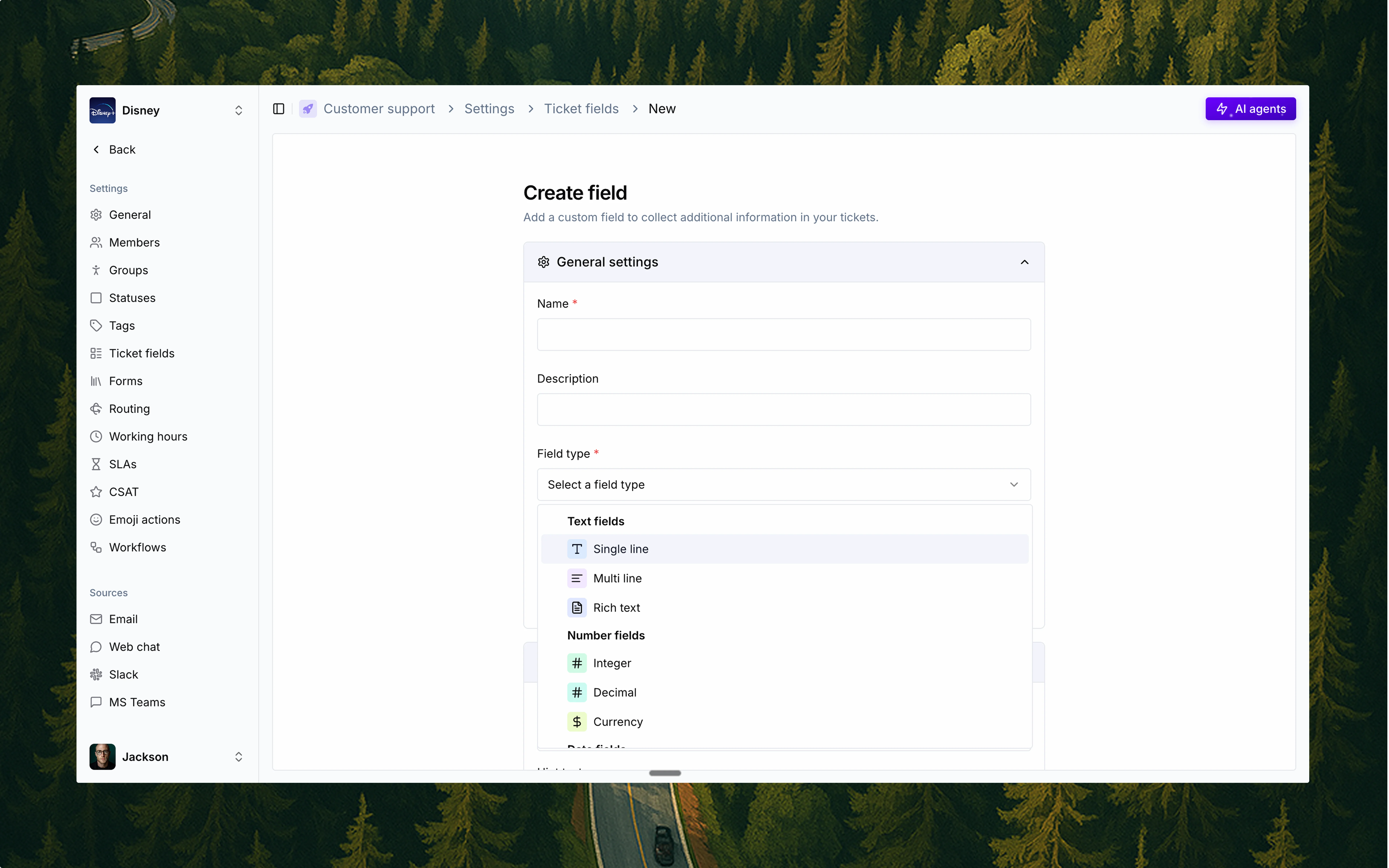Open the Jackson user menu chevrons

pyautogui.click(x=239, y=757)
